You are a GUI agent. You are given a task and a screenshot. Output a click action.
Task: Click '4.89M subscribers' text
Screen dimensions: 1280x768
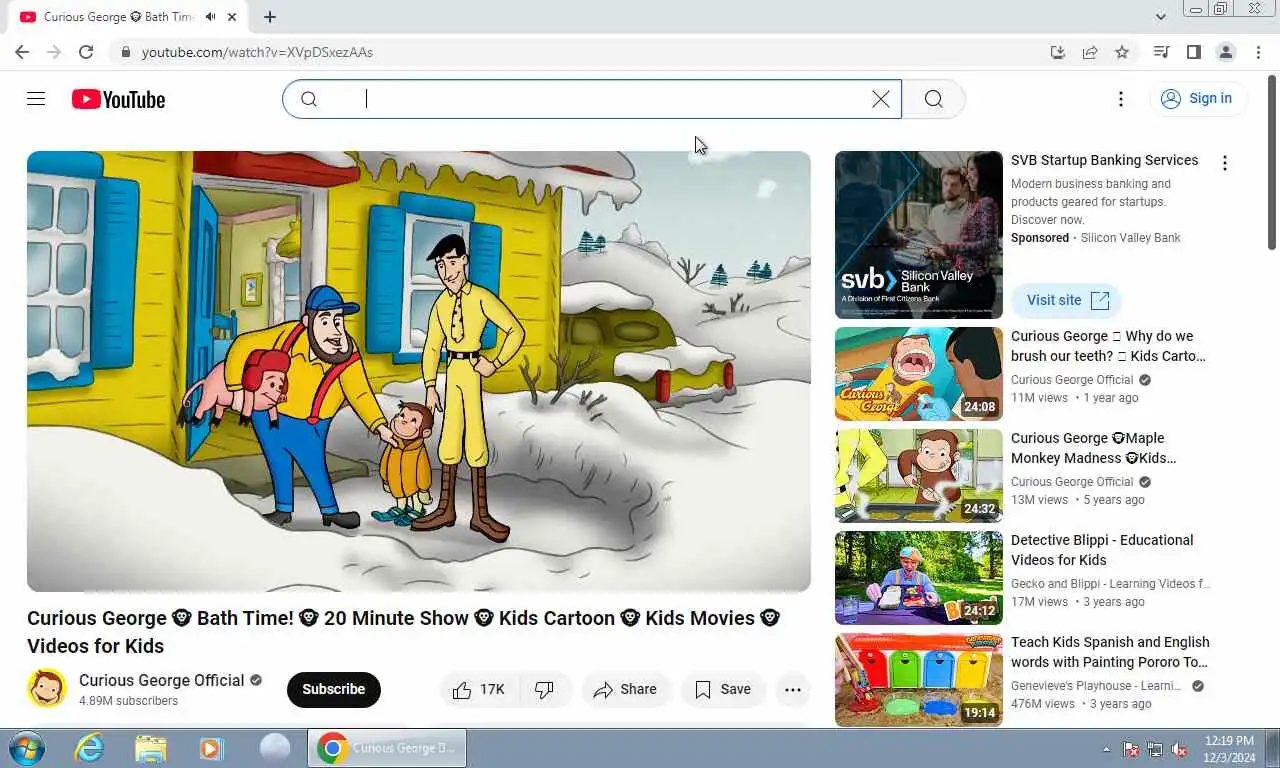[128, 701]
